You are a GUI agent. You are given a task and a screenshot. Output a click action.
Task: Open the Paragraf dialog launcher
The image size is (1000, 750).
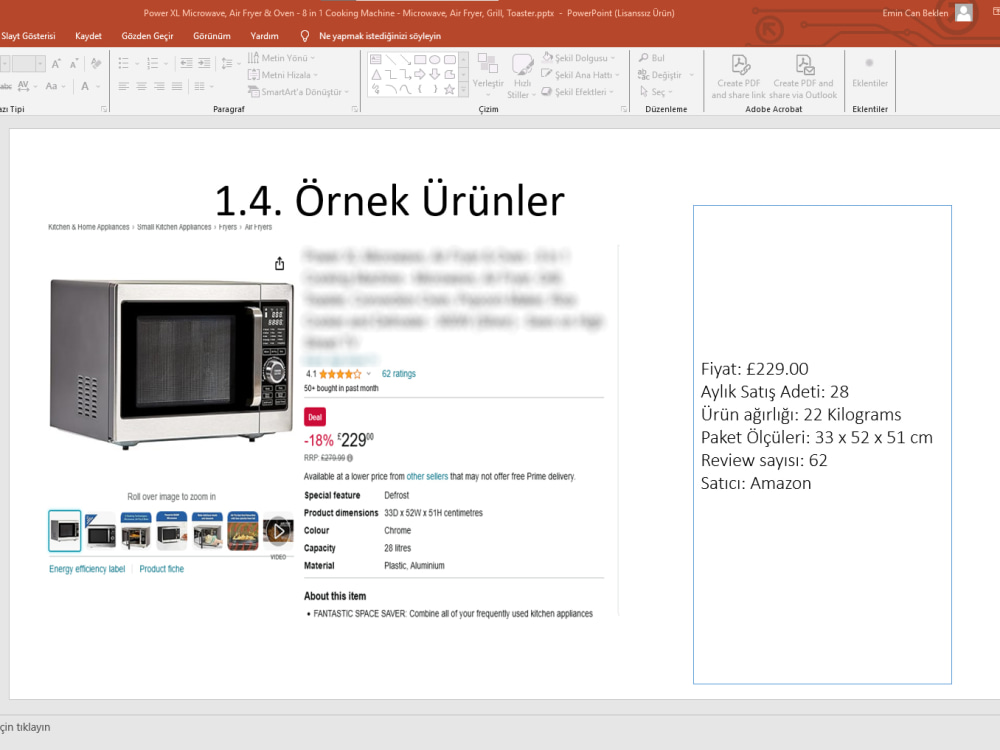tap(355, 109)
